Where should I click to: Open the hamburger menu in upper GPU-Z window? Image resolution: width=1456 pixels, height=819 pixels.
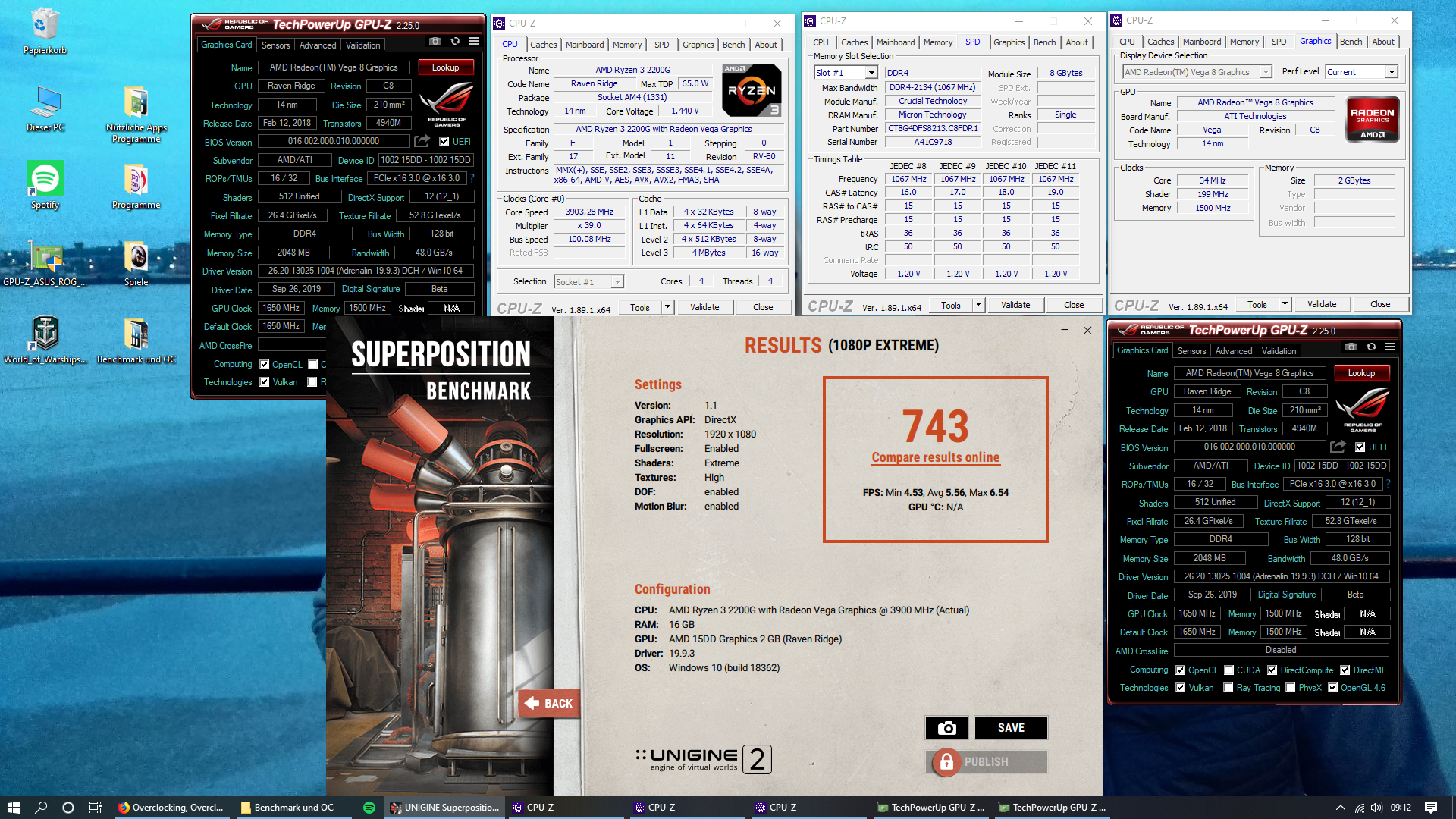point(474,42)
